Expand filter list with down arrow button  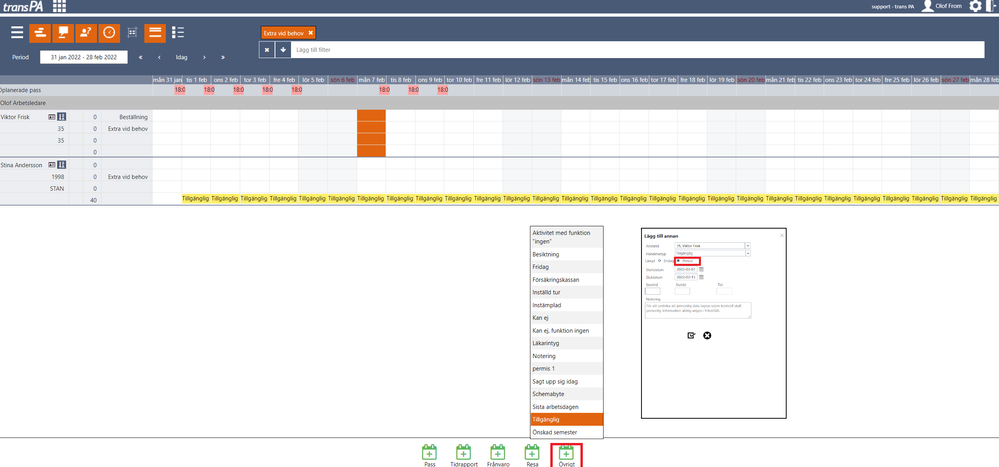tap(283, 50)
